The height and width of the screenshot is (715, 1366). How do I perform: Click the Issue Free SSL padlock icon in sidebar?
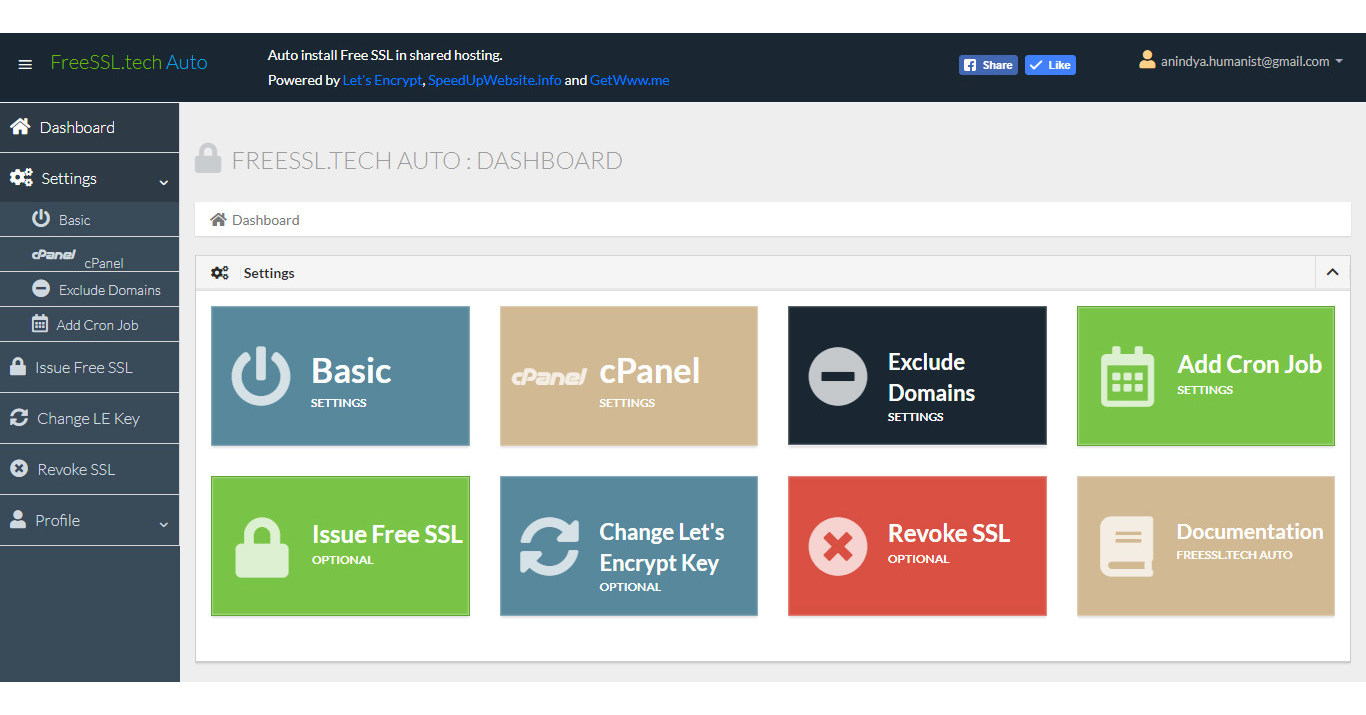18,366
